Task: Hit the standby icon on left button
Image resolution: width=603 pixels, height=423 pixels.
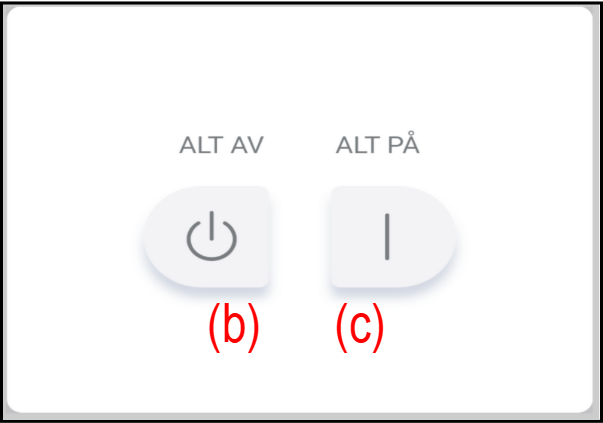Action: pyautogui.click(x=211, y=238)
